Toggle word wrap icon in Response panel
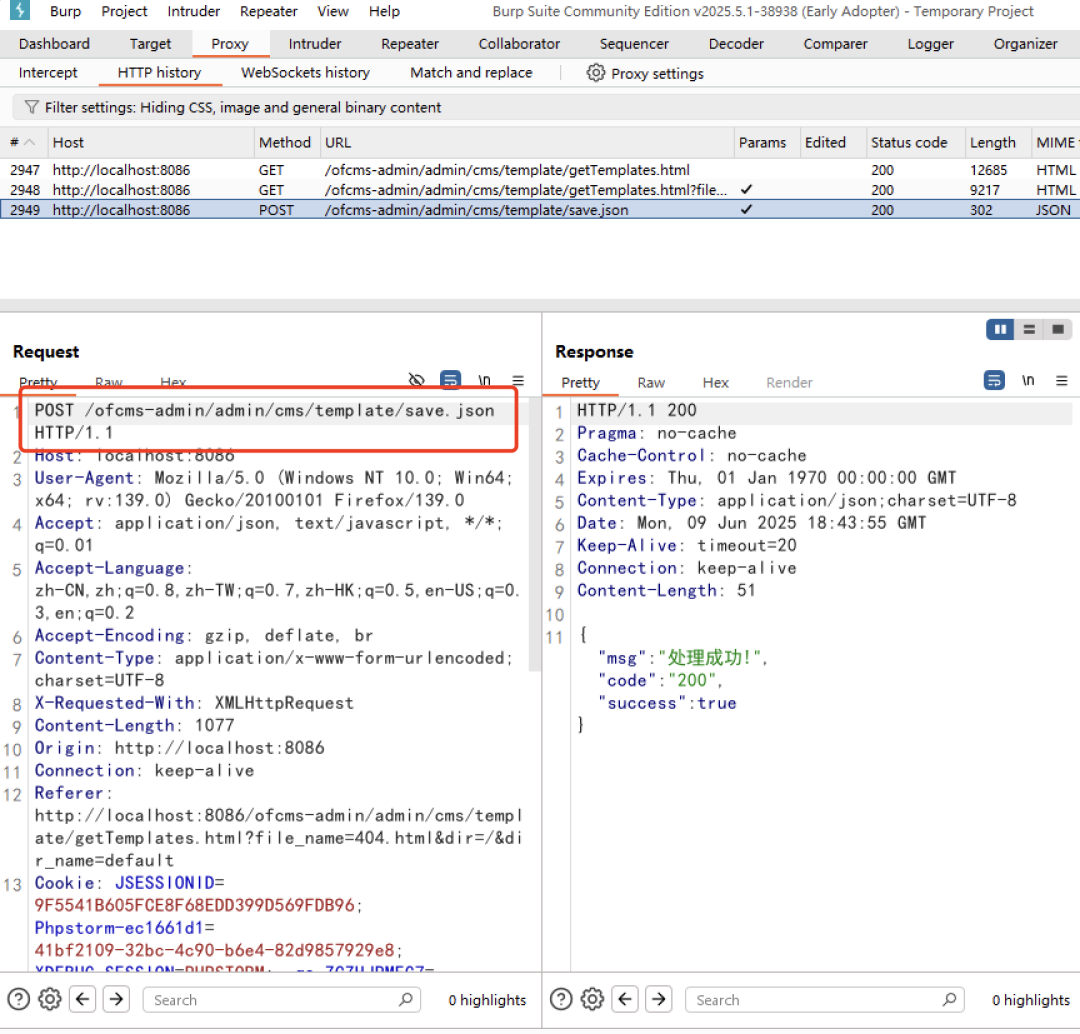 [x=994, y=380]
